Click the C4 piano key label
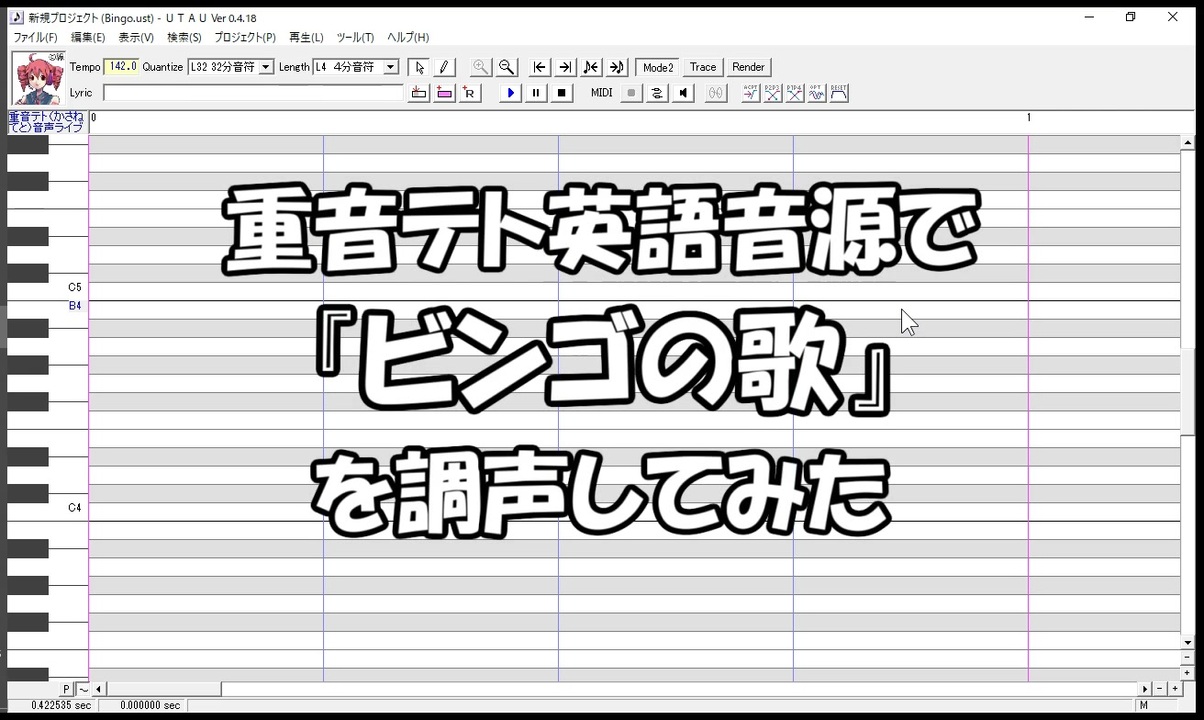Viewport: 1204px width, 720px height. pyautogui.click(x=75, y=508)
